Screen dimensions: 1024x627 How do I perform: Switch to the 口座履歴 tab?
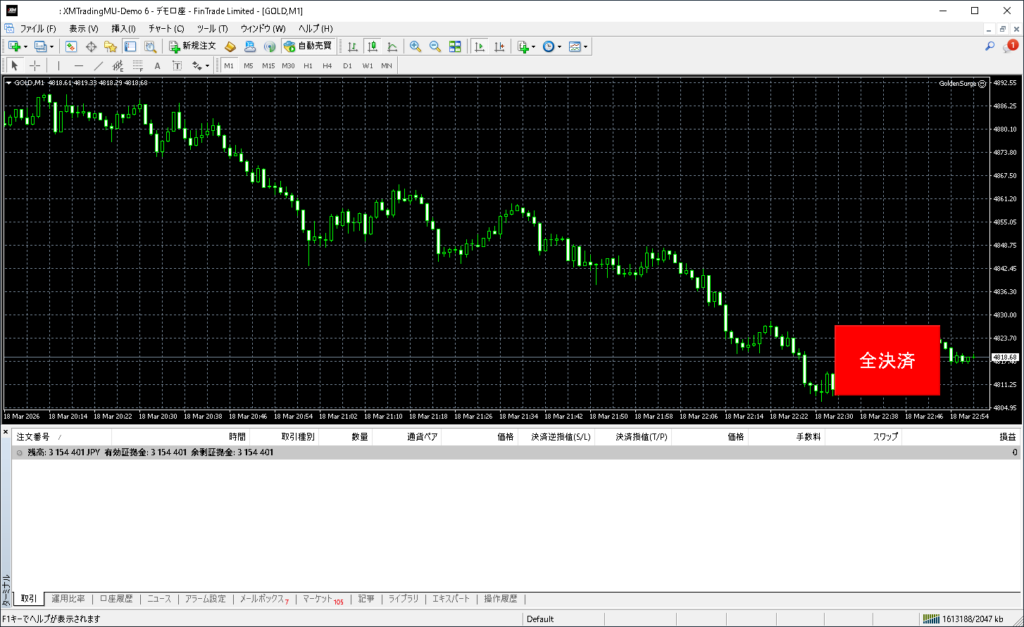pyautogui.click(x=115, y=599)
